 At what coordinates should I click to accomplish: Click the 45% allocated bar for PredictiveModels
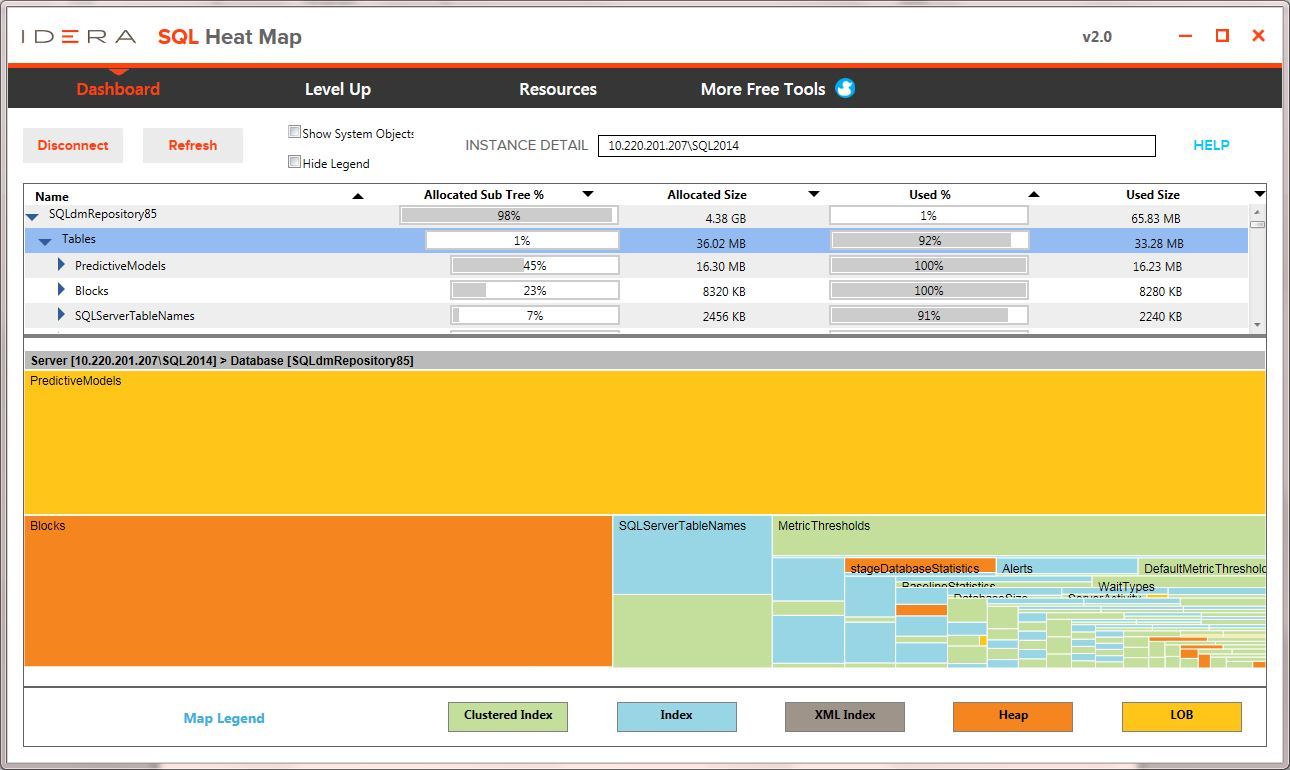point(535,265)
